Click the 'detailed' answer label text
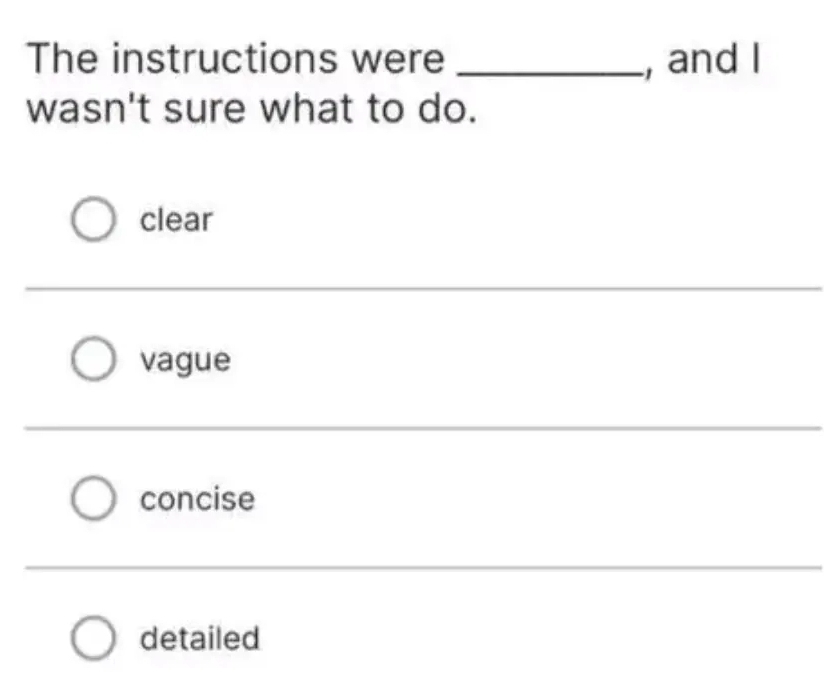Screen dimensions: 824x690 click(199, 638)
